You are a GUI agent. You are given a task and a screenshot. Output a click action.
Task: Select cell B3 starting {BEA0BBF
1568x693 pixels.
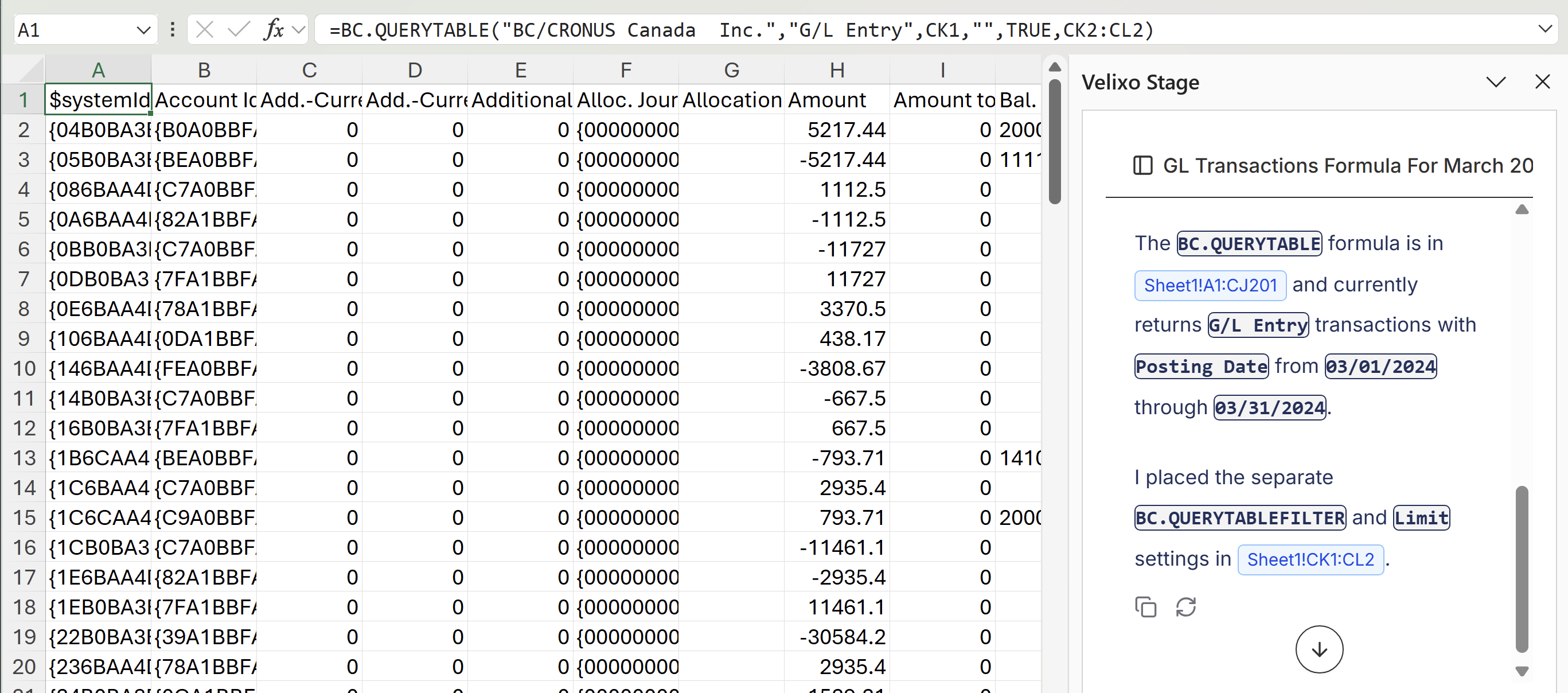pos(204,159)
